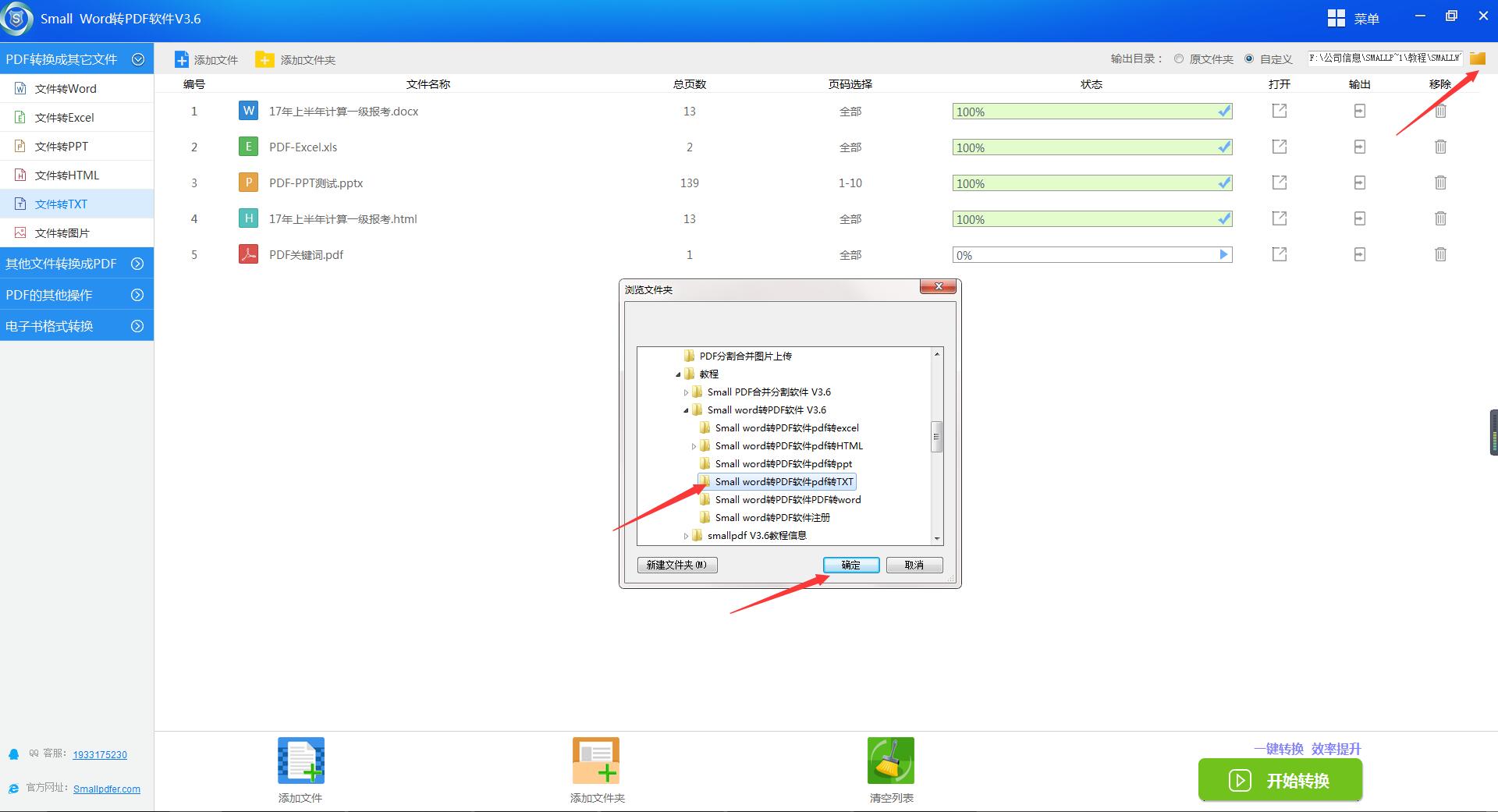Click the large 添加文件夹 icon at bottom

pyautogui.click(x=596, y=761)
